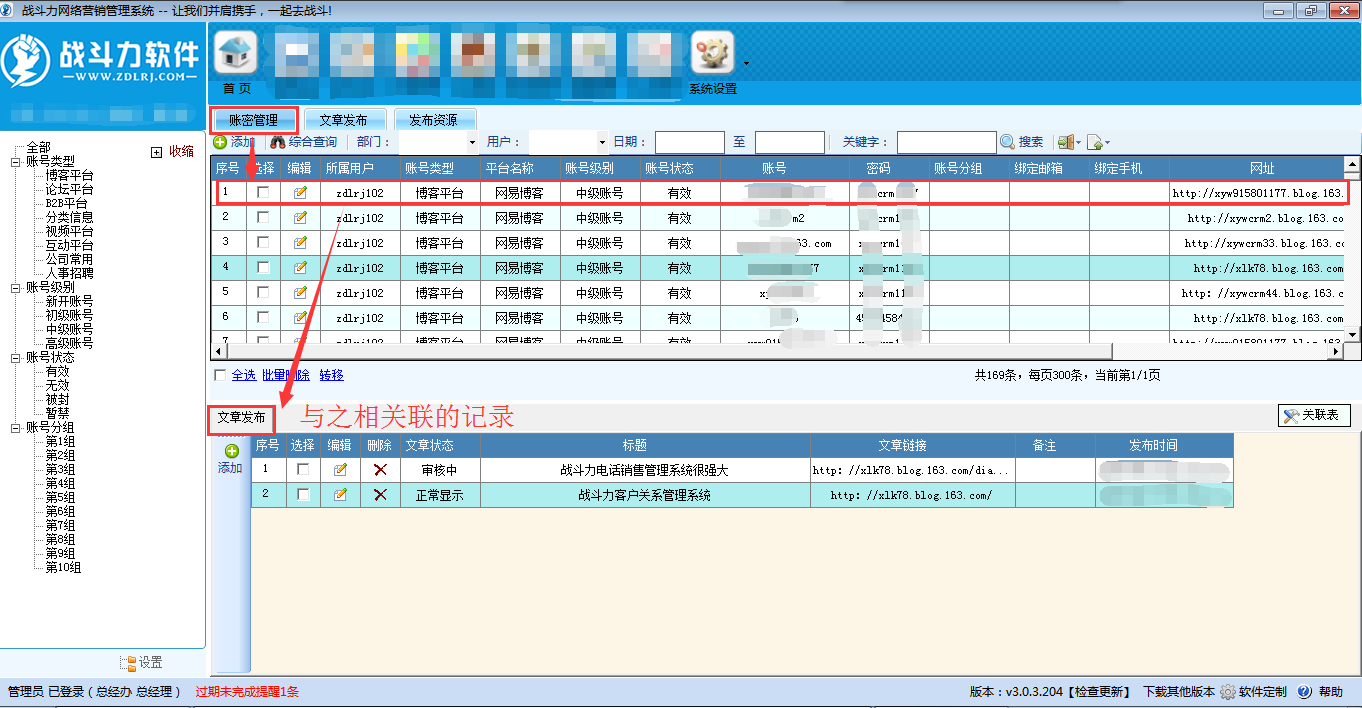Click the 帮助 question mark icon
The height and width of the screenshot is (708, 1362).
tap(1304, 691)
